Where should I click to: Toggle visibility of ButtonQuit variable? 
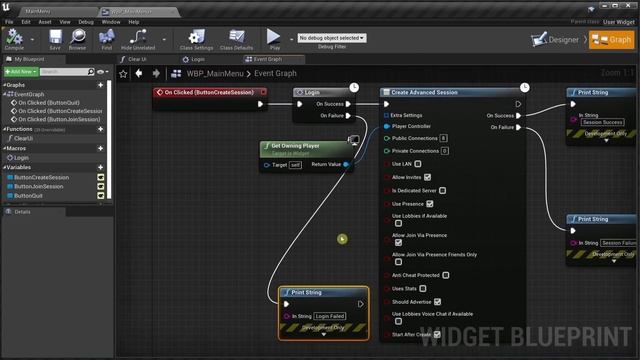[100, 196]
